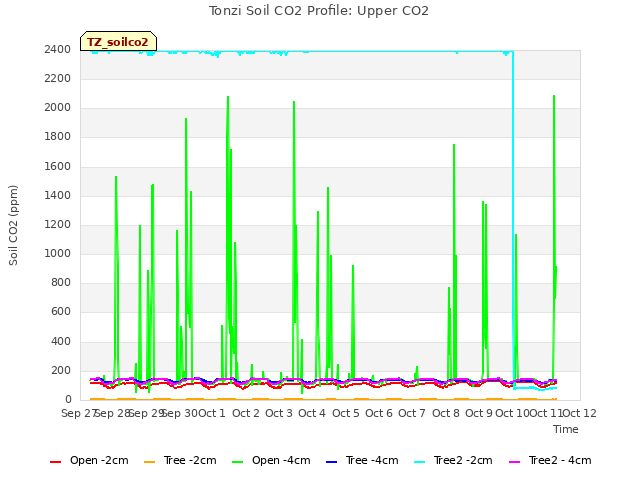Click the Soil CO2 (ppm) axis label
Image resolution: width=640 pixels, height=480 pixels.
(13, 225)
